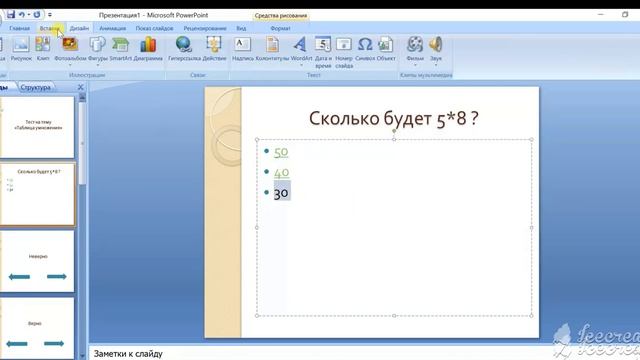Viewport: 640px width, 360px height.
Task: Click the Символ omega icon
Action: point(365,44)
